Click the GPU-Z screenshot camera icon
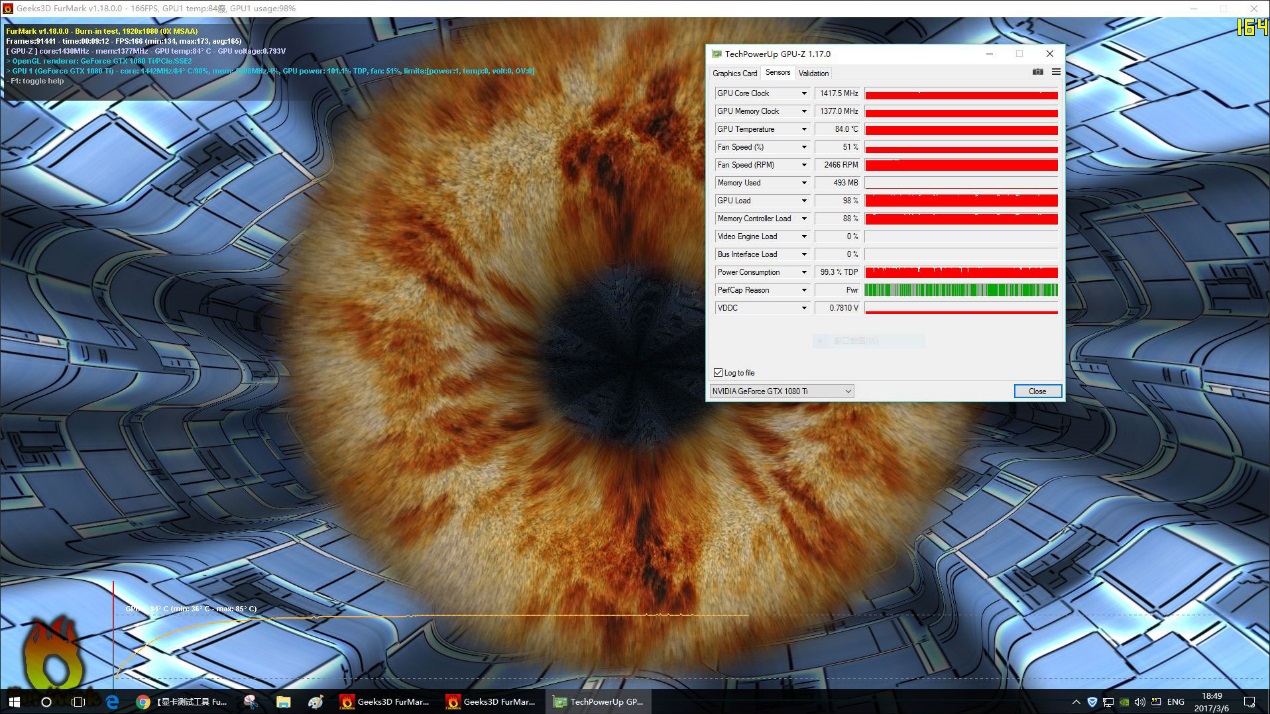Viewport: 1270px width, 714px height. click(x=1038, y=72)
